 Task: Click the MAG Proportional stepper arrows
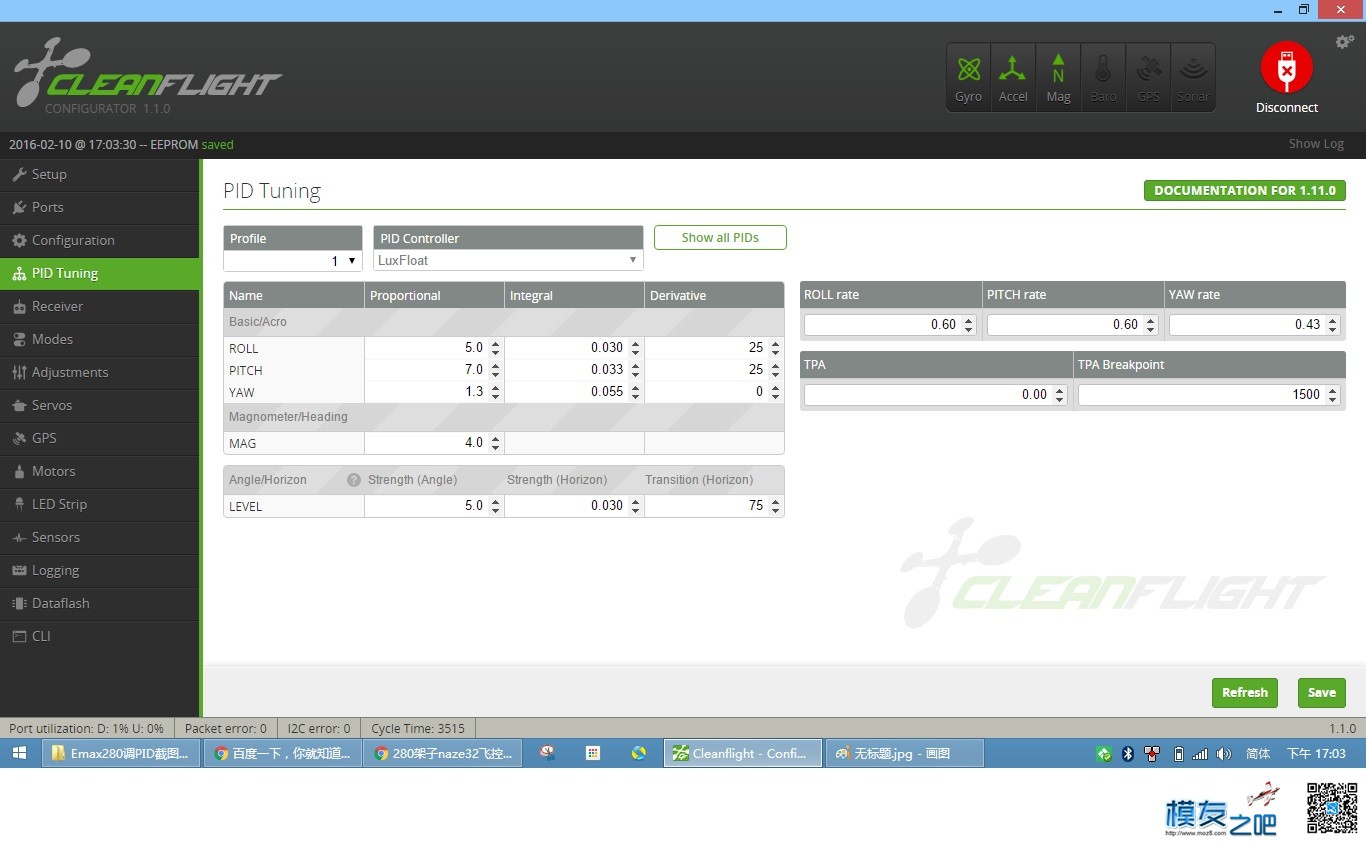(x=495, y=443)
